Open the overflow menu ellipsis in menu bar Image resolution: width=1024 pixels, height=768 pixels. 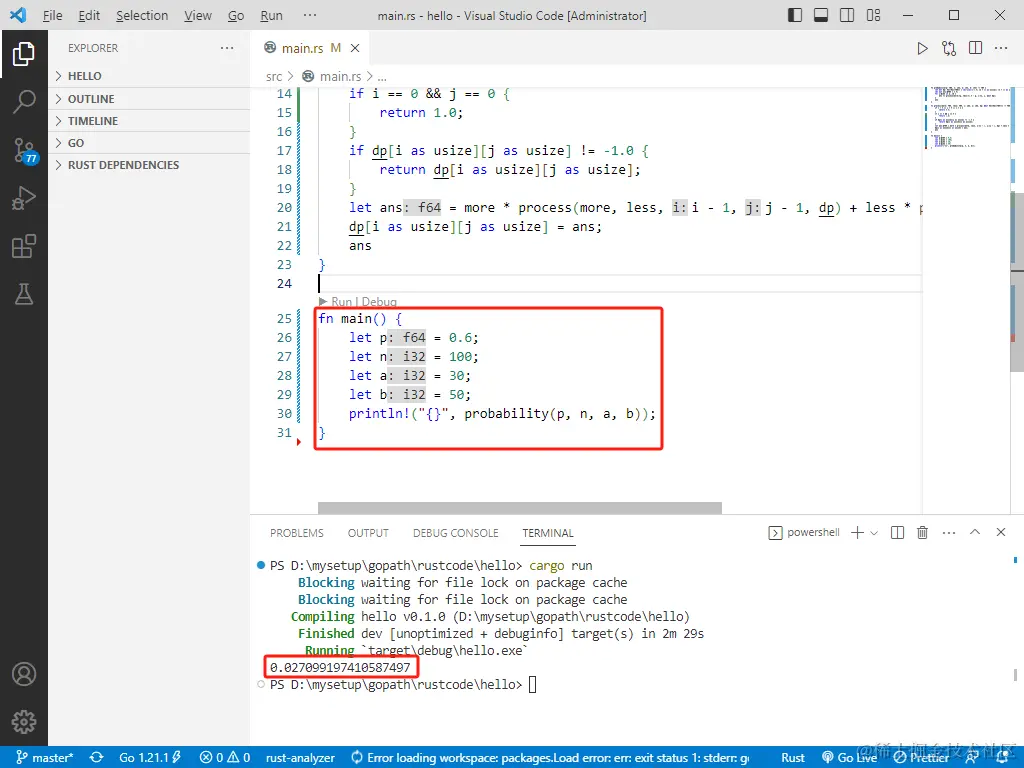[x=310, y=16]
